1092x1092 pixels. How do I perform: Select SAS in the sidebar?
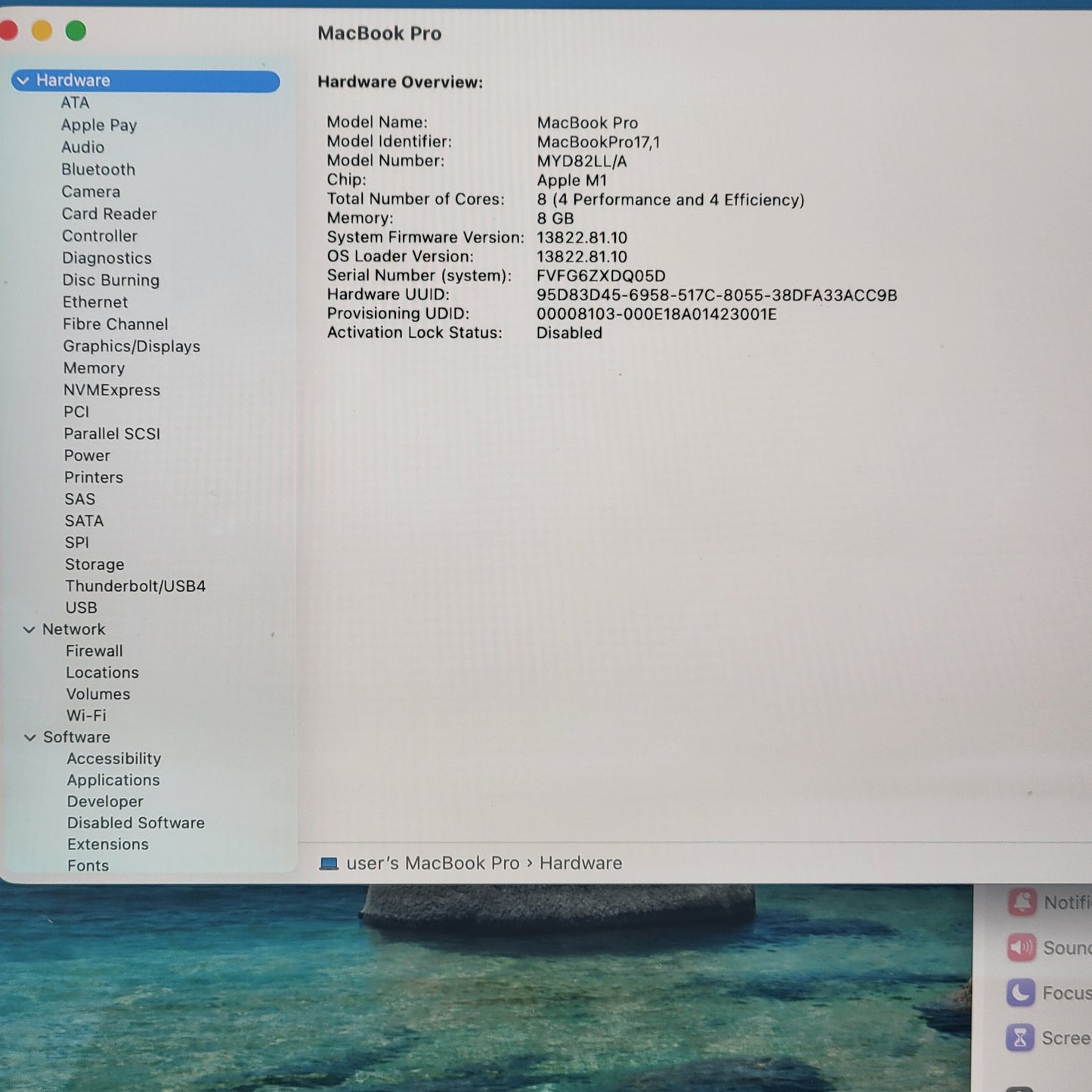[x=80, y=500]
